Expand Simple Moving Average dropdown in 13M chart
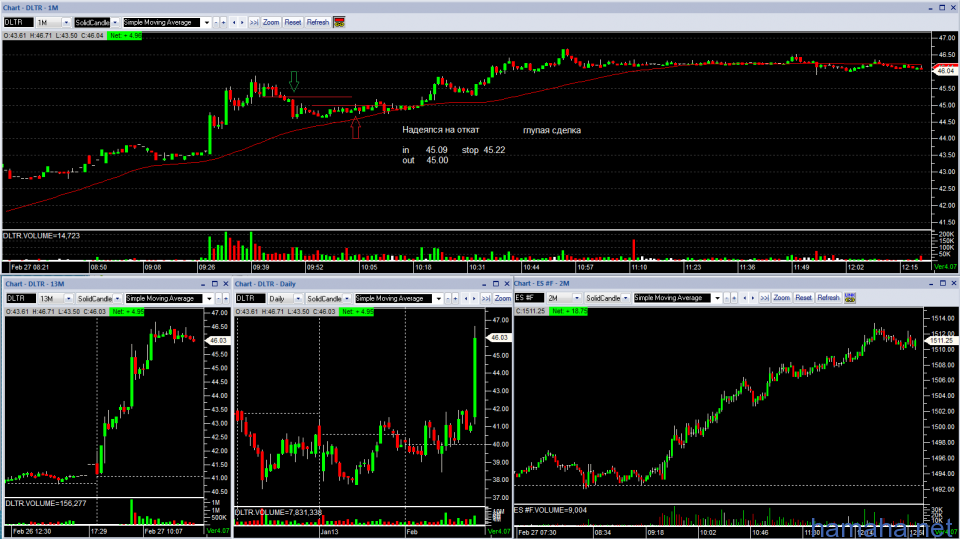 (209, 298)
